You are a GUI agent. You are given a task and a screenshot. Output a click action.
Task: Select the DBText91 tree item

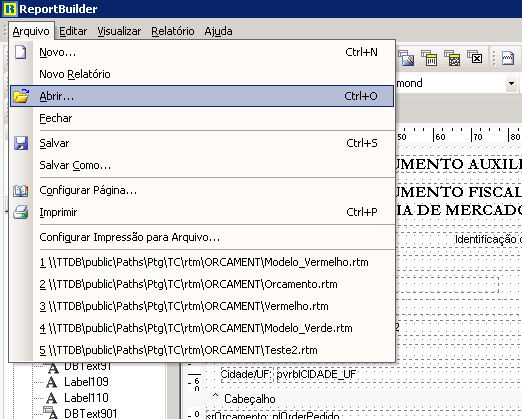87,366
